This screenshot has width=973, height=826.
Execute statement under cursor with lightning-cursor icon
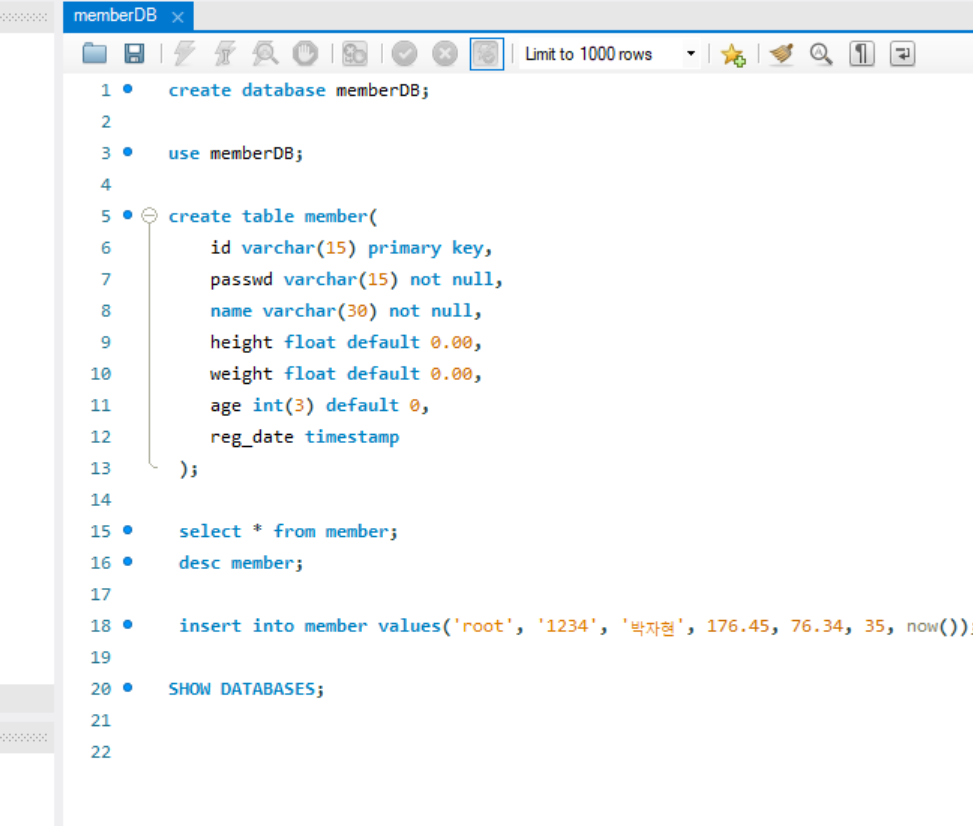(225, 54)
